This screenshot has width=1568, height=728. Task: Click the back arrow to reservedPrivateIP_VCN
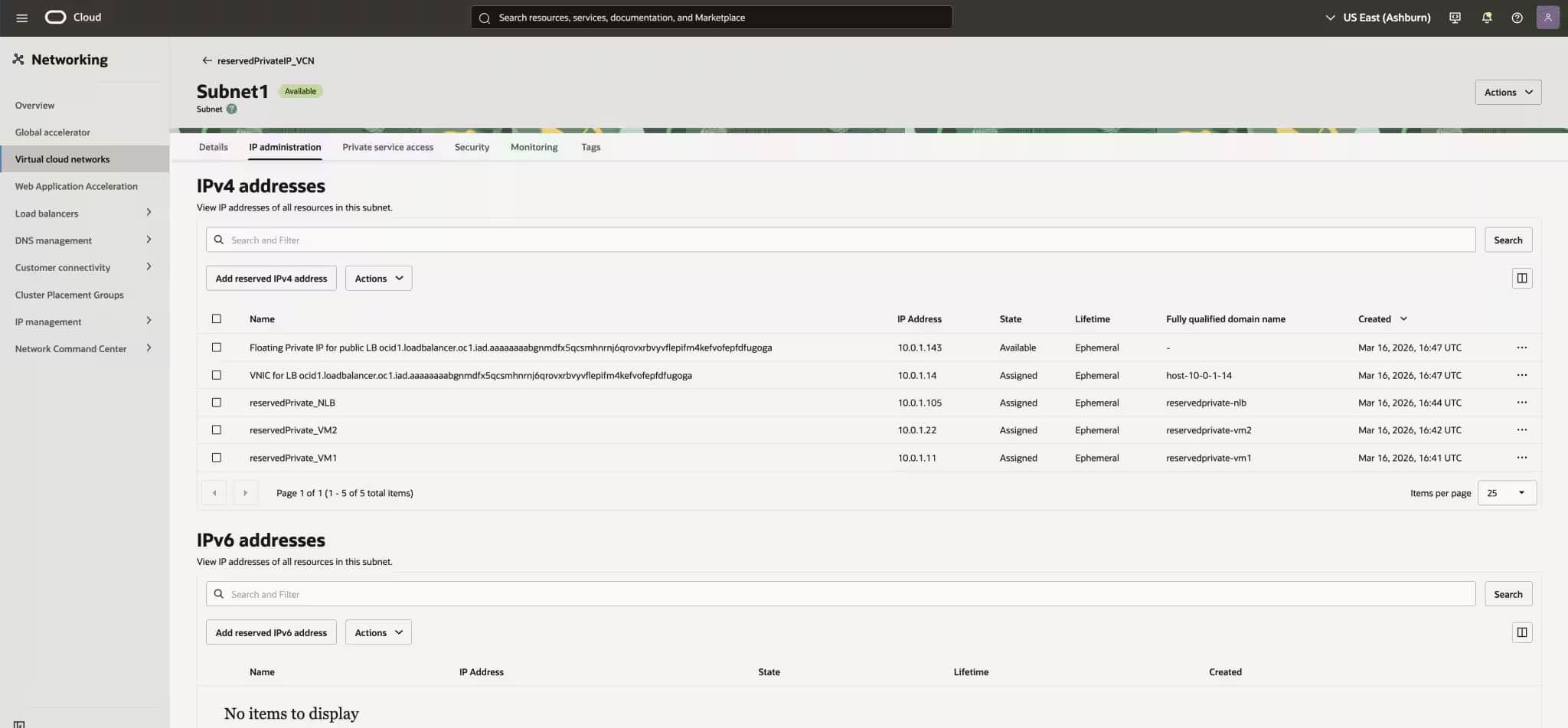click(x=207, y=60)
